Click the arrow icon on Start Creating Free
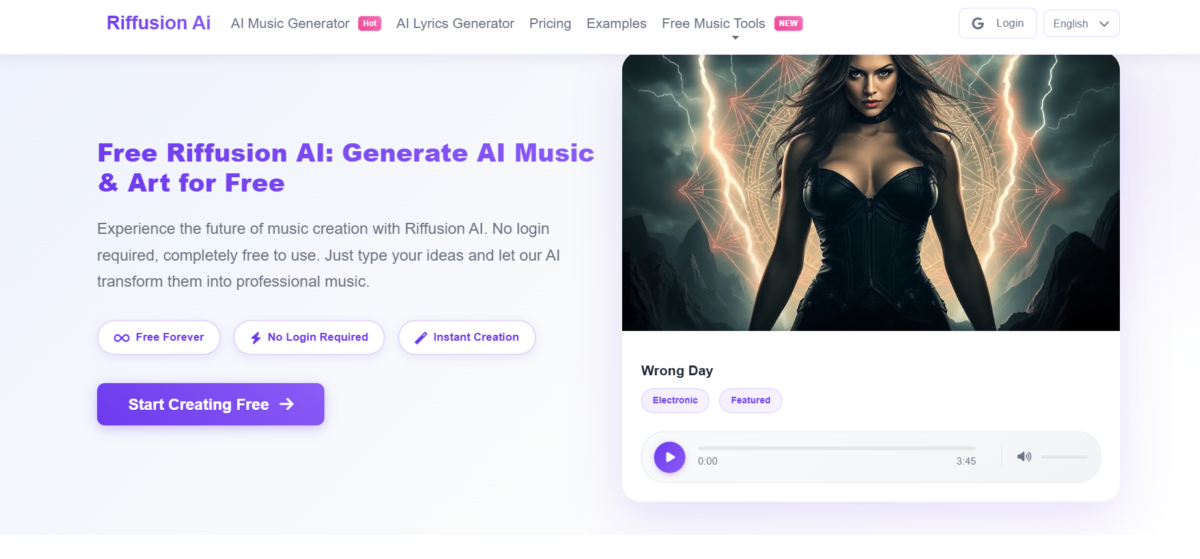This screenshot has height=559, width=1200. pyautogui.click(x=287, y=404)
